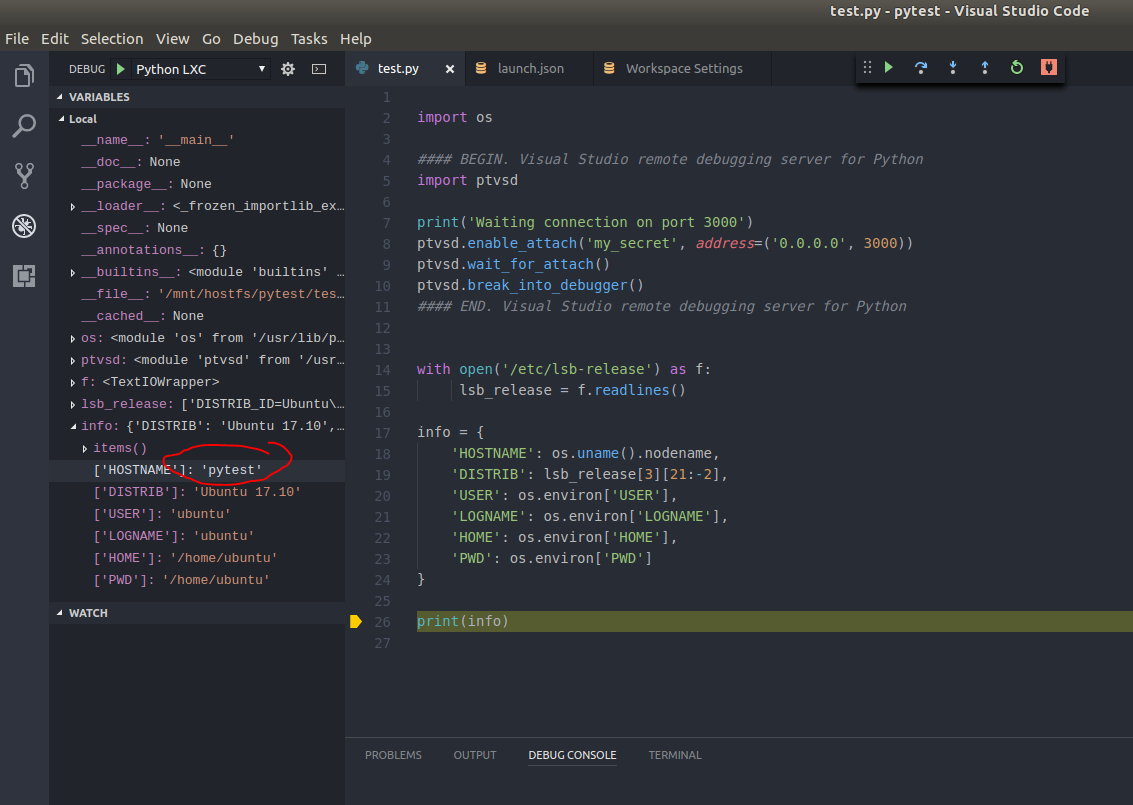This screenshot has height=805, width=1133.
Task: Close the test.py editor tab
Action: click(x=449, y=69)
